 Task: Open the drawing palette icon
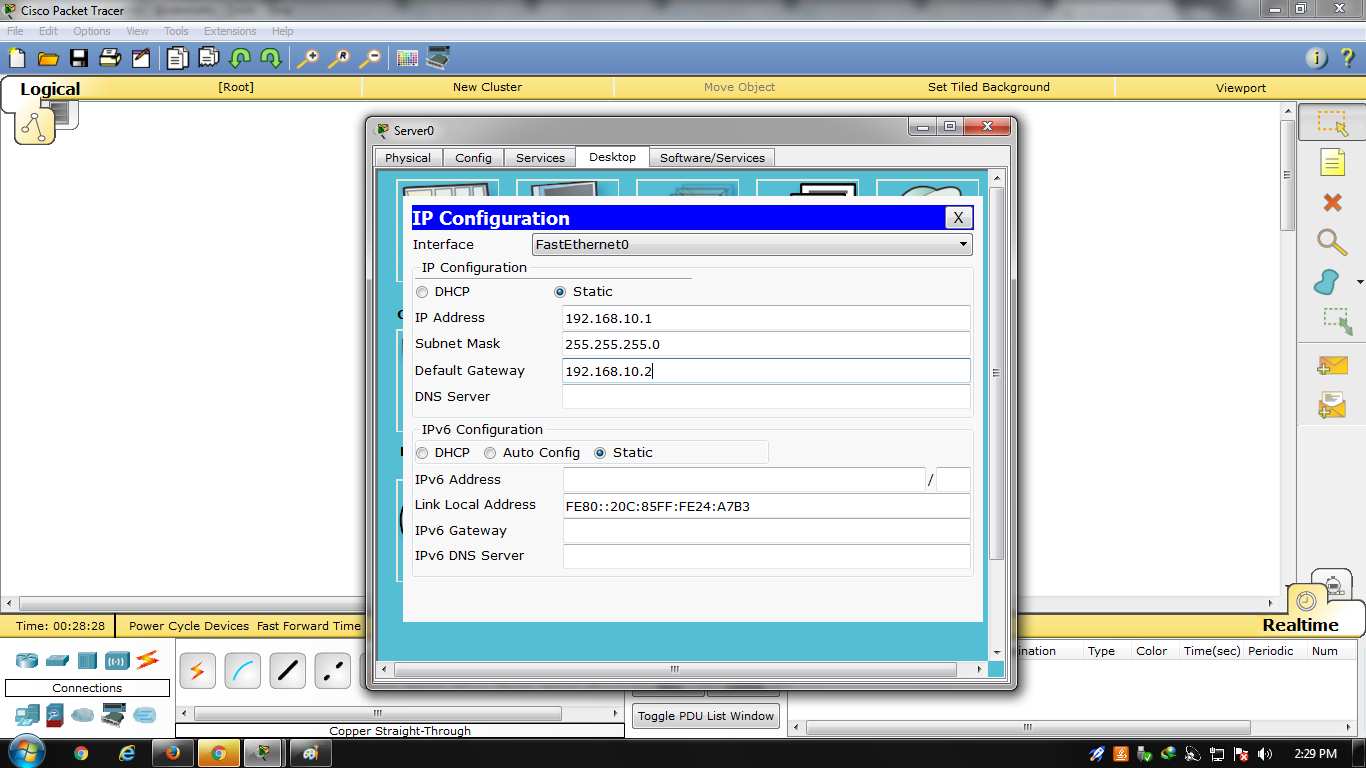tap(407, 58)
